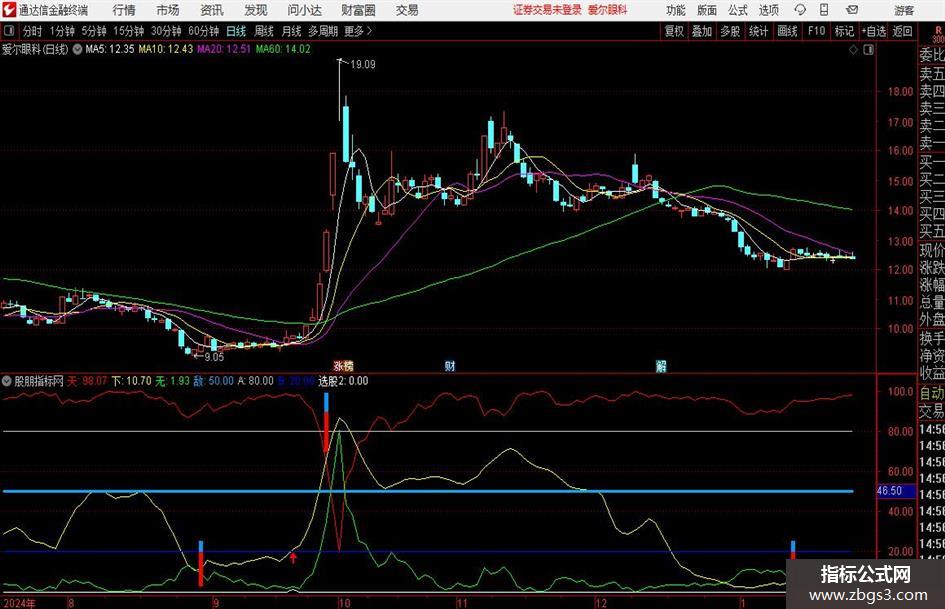Open the 发现 menu
The width and height of the screenshot is (945, 609).
coord(256,10)
